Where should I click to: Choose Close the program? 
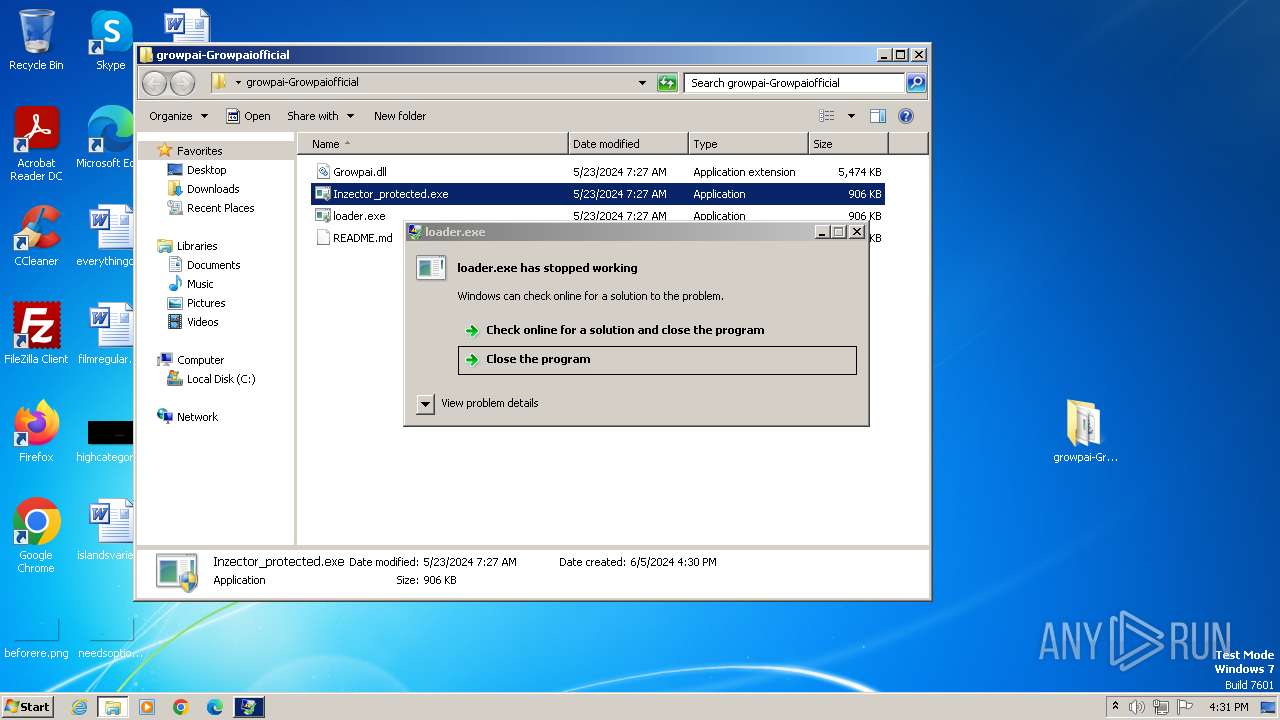[657, 360]
